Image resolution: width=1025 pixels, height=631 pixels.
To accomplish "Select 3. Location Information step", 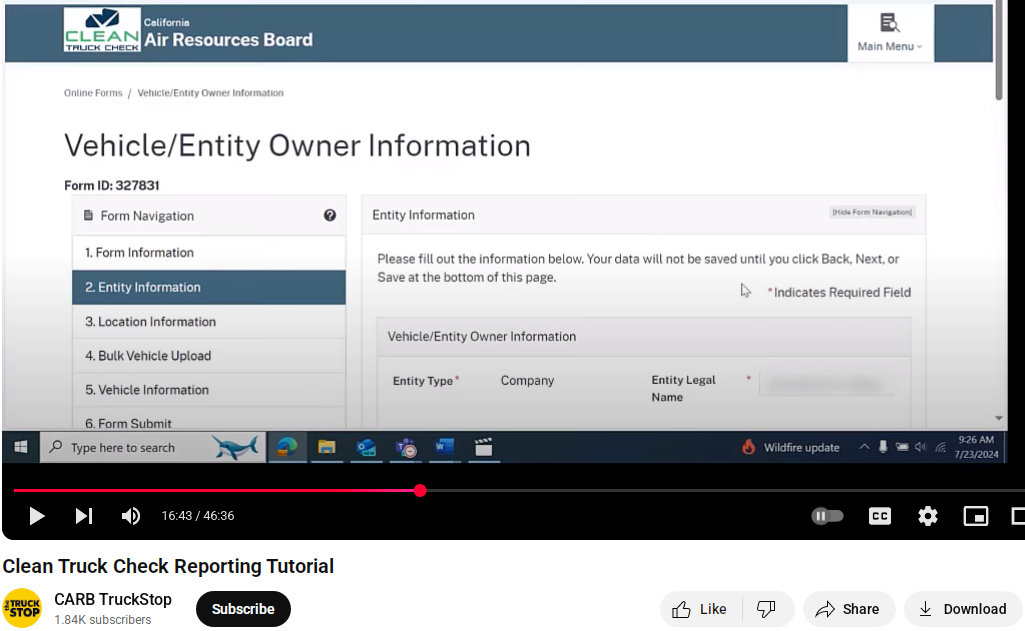I will click(x=209, y=322).
